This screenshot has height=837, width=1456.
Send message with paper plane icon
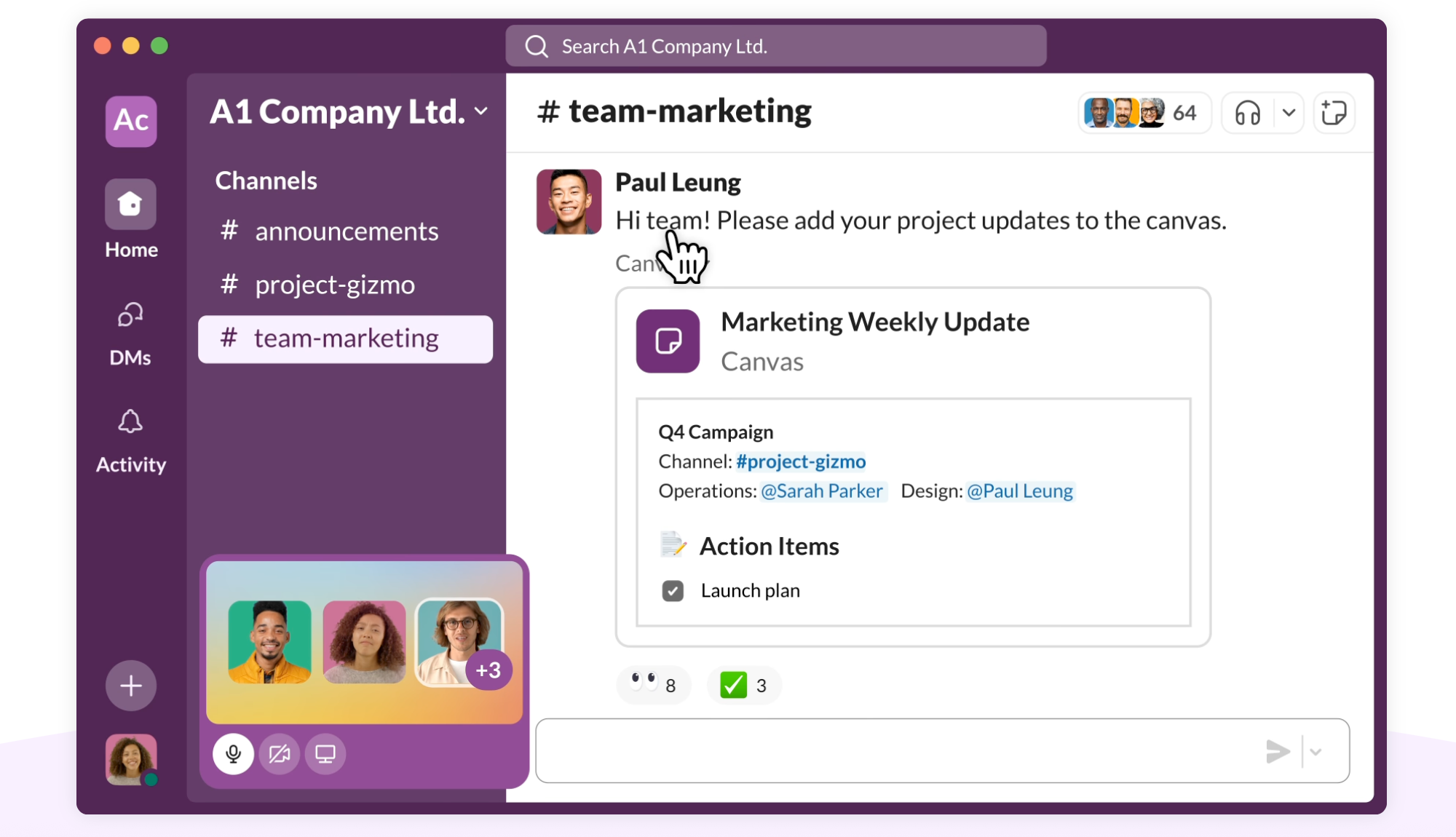[x=1278, y=751]
